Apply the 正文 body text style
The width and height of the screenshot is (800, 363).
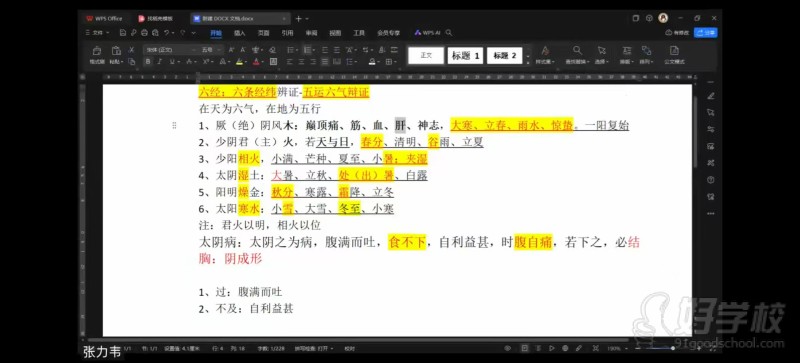(426, 56)
